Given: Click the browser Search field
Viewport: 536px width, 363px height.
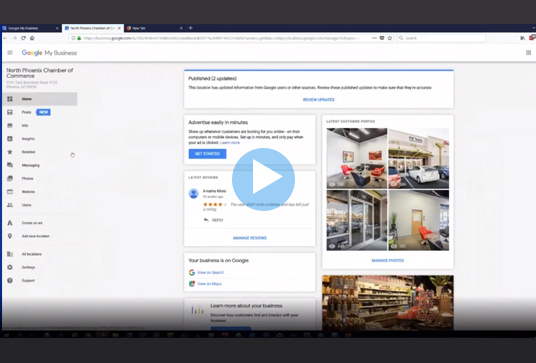Looking at the screenshot, I should click(x=442, y=38).
